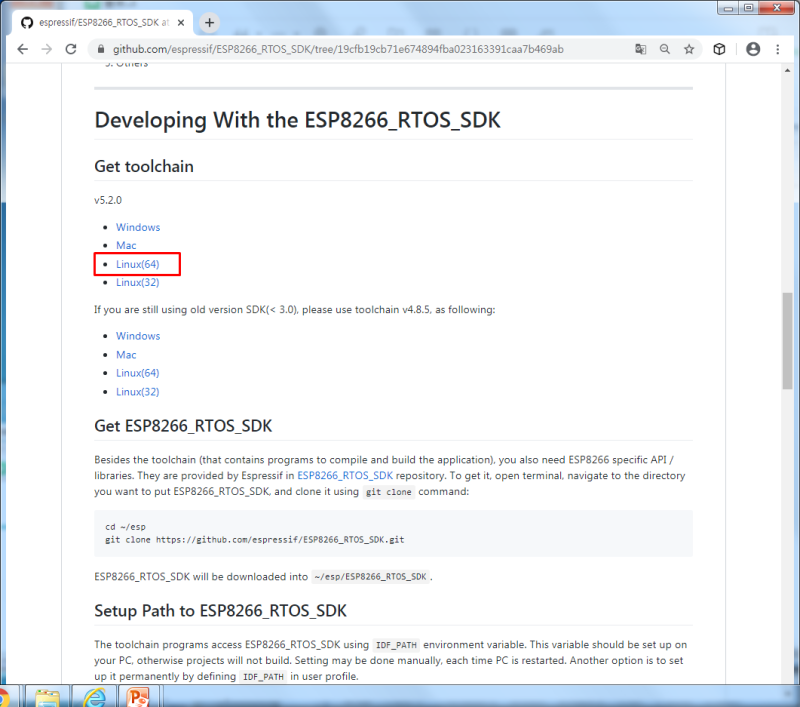Follow the ESP8266_RTOS_SDK repository link

click(345, 475)
